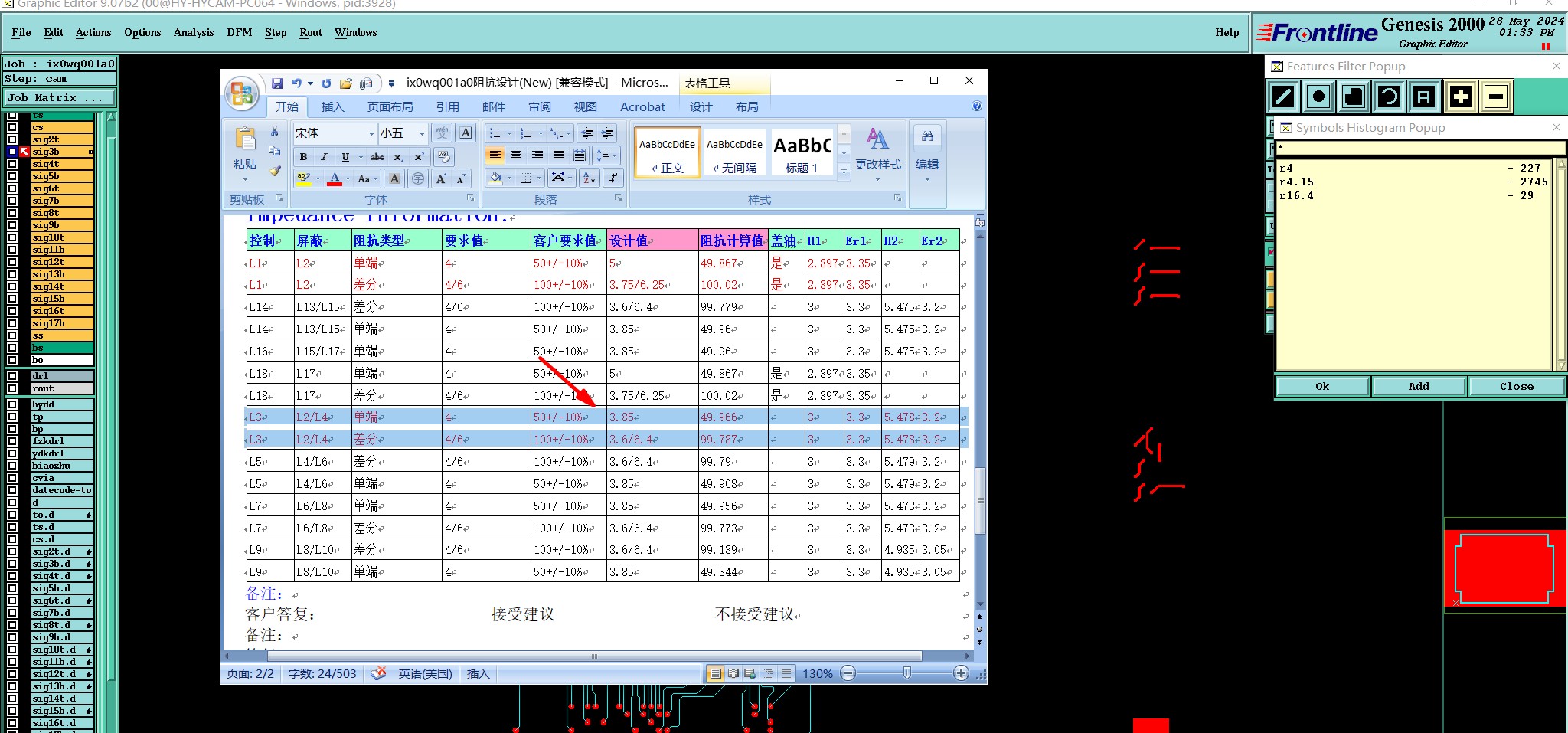The image size is (1568, 733).
Task: Select the line features filter icon
Action: pyautogui.click(x=1282, y=97)
